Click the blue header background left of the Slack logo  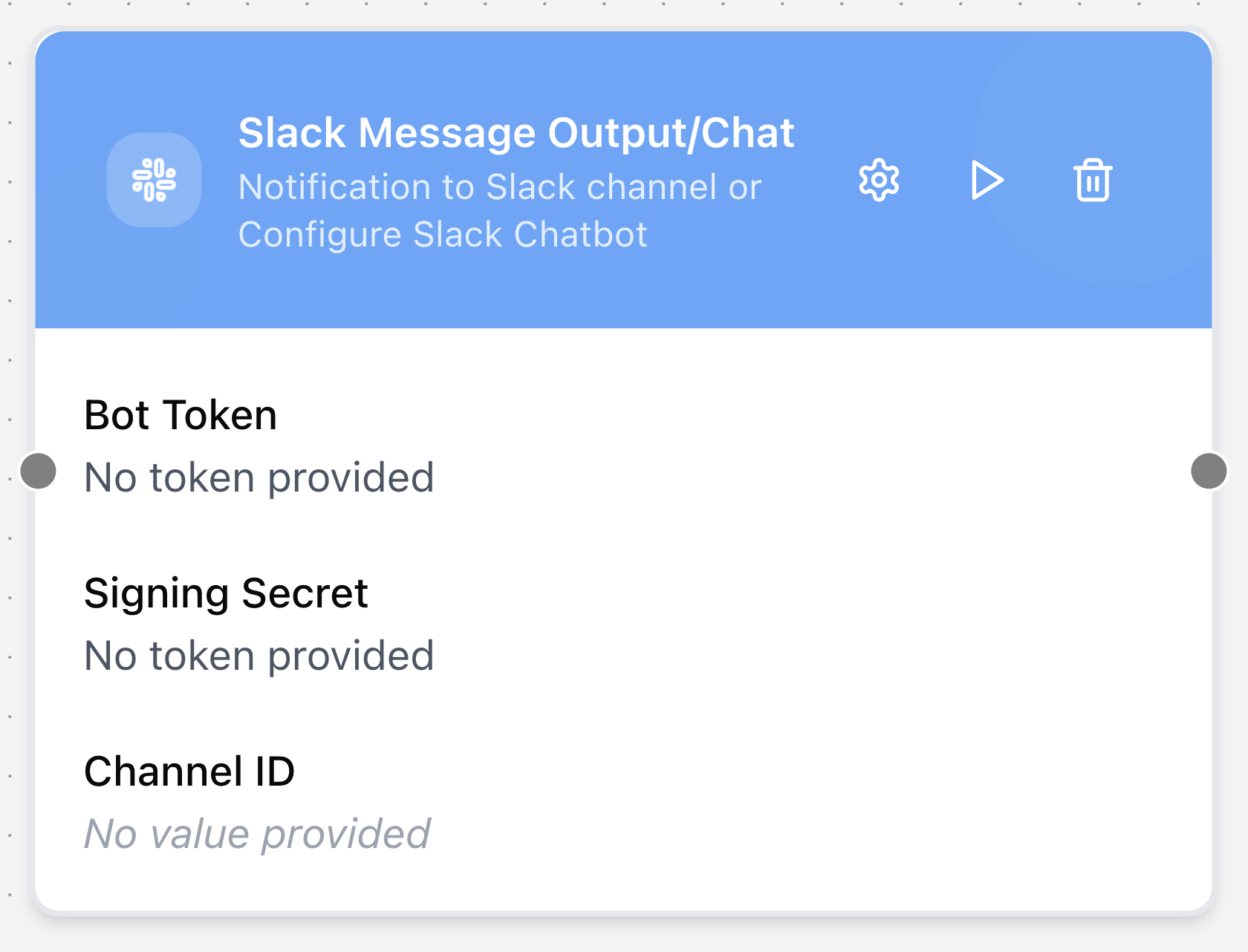point(71,180)
